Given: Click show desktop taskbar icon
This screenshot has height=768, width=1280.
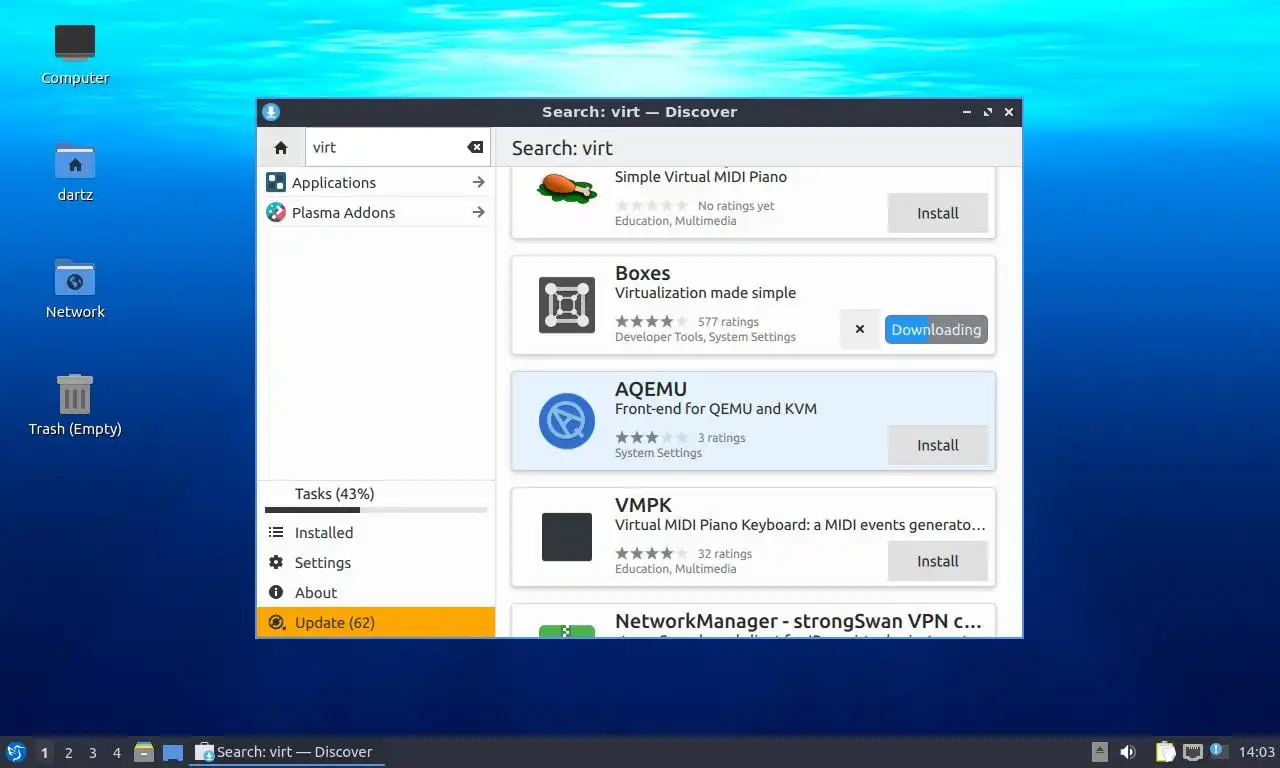Looking at the screenshot, I should point(173,752).
